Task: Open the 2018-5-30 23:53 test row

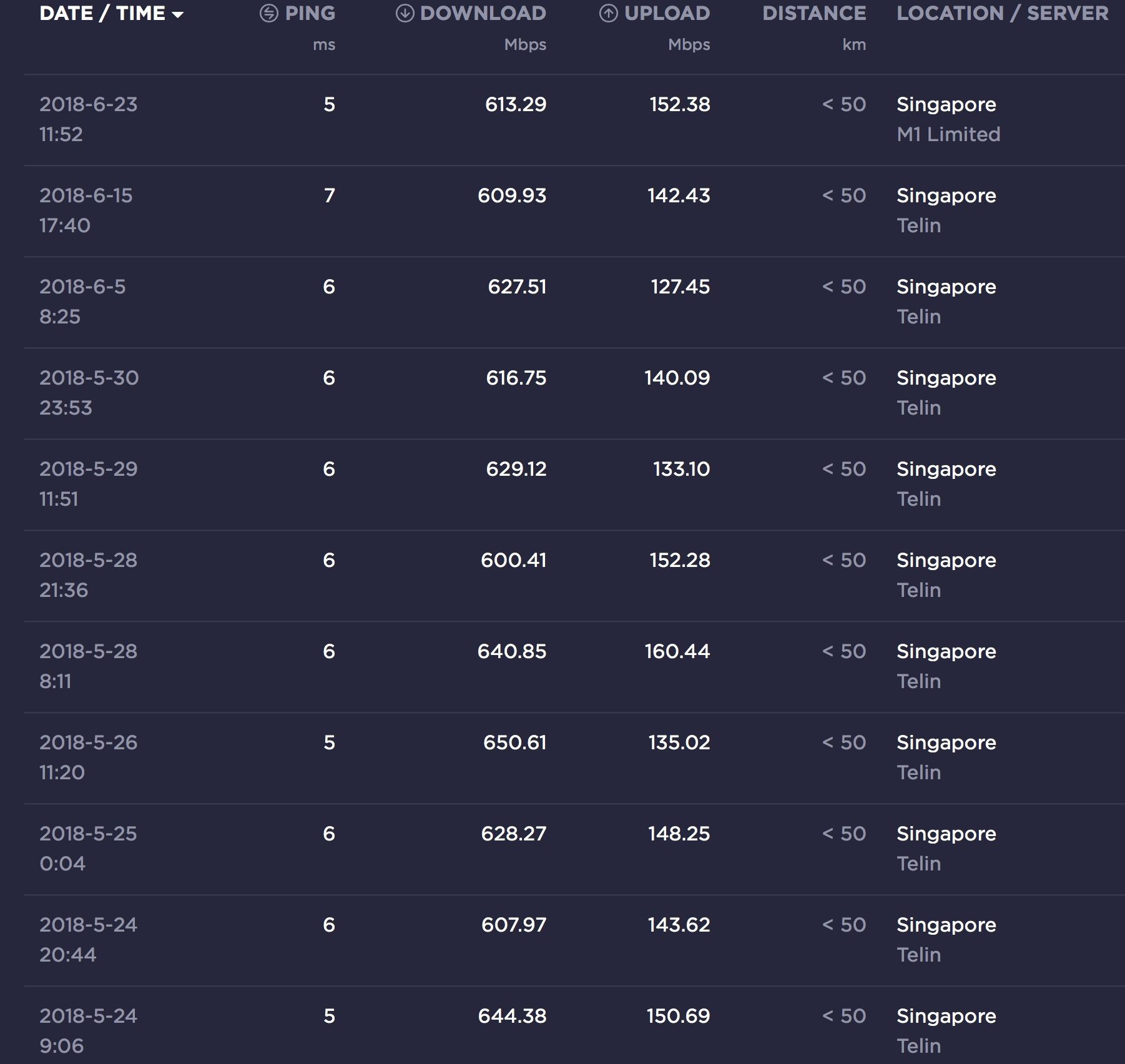Action: click(89, 392)
